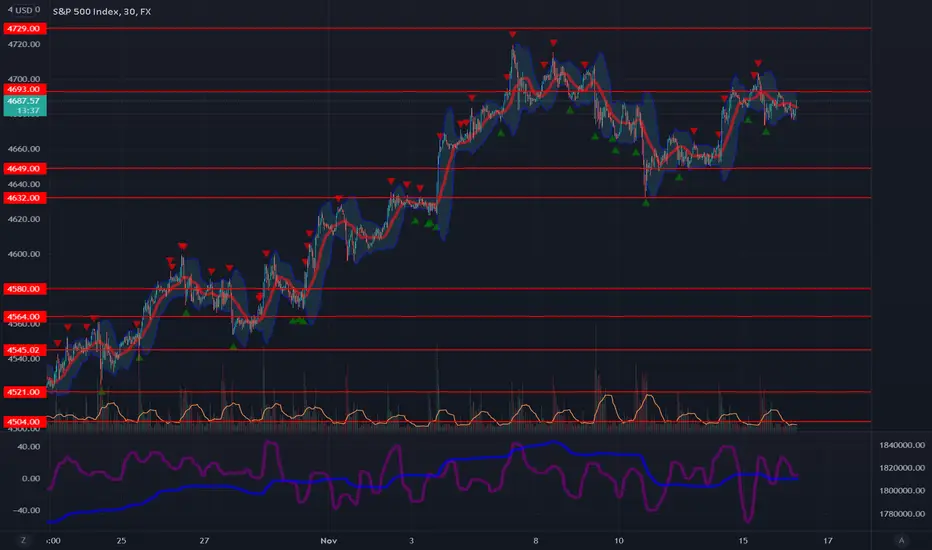932x550 pixels.
Task: Click the 4620.00 price axis label
Action: (x=24, y=219)
